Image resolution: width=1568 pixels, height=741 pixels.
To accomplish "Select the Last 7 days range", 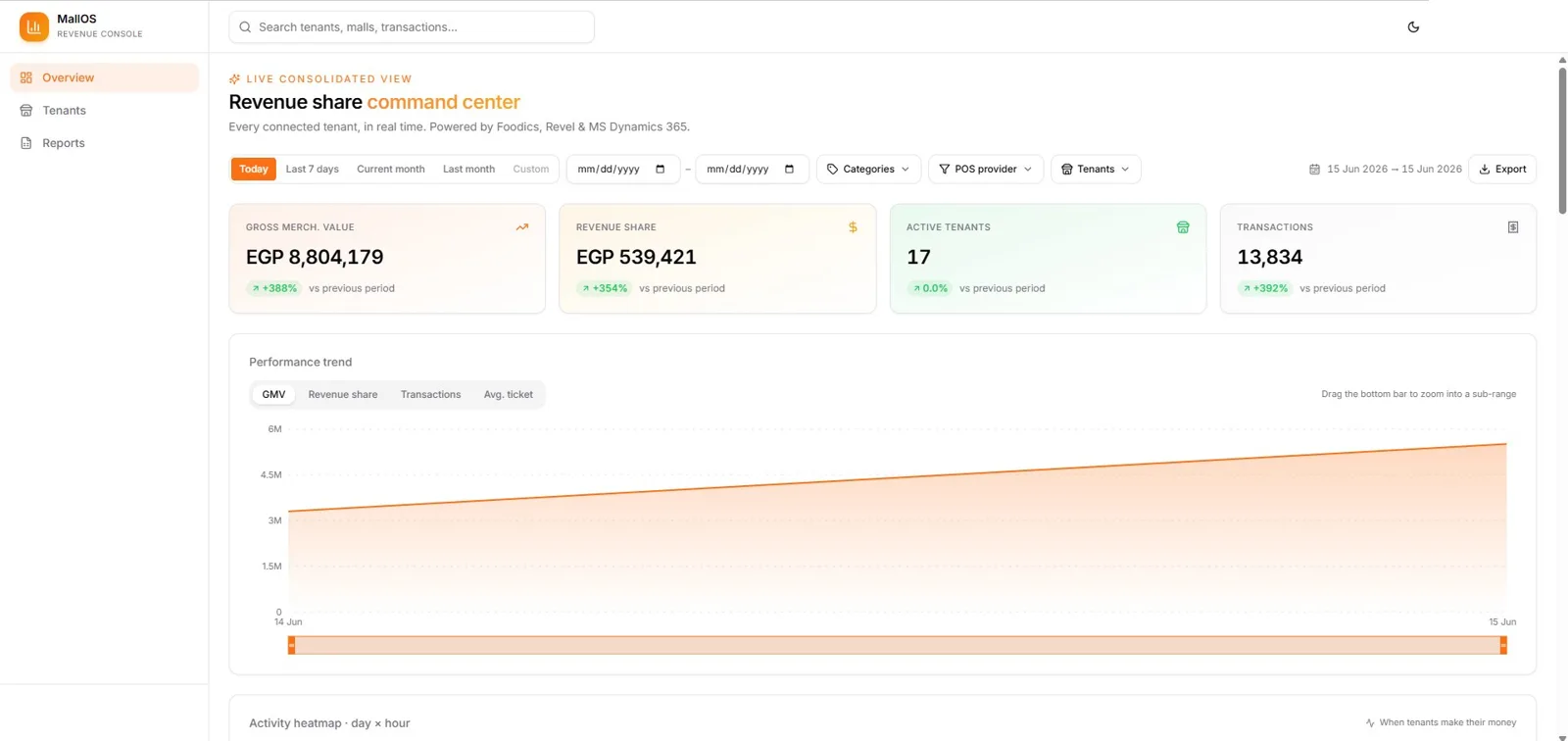I will point(313,169).
